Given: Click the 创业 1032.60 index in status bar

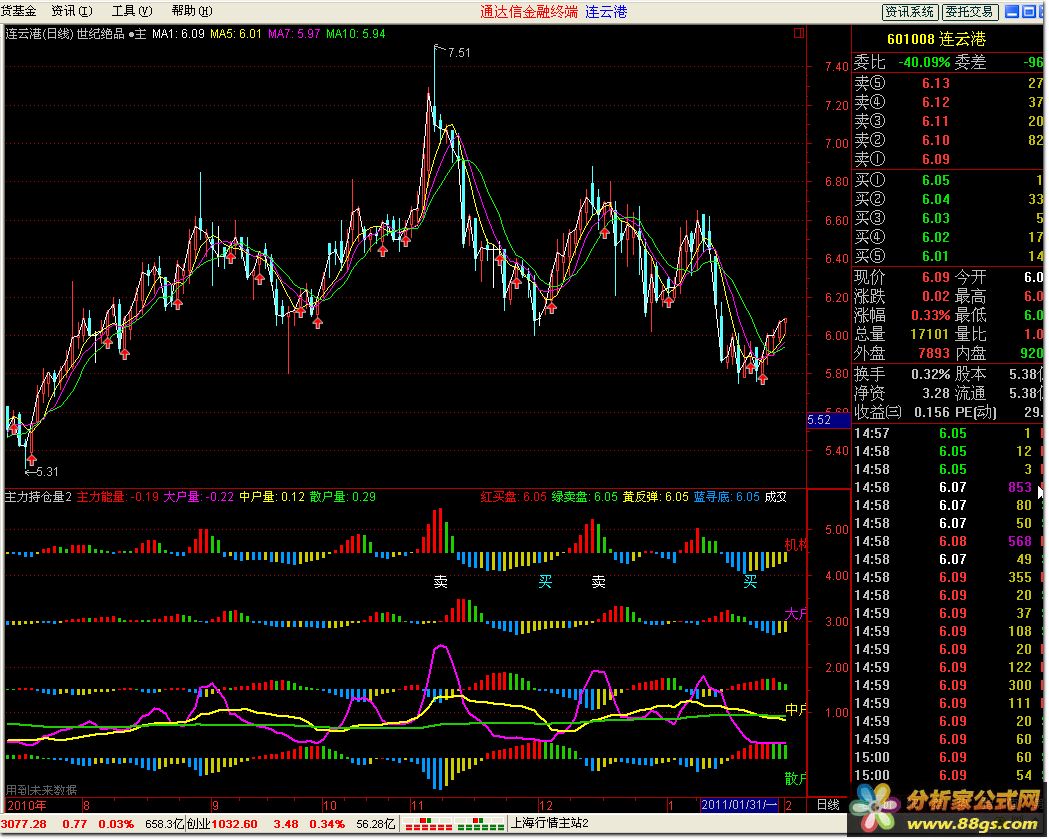Looking at the screenshot, I should click(221, 824).
